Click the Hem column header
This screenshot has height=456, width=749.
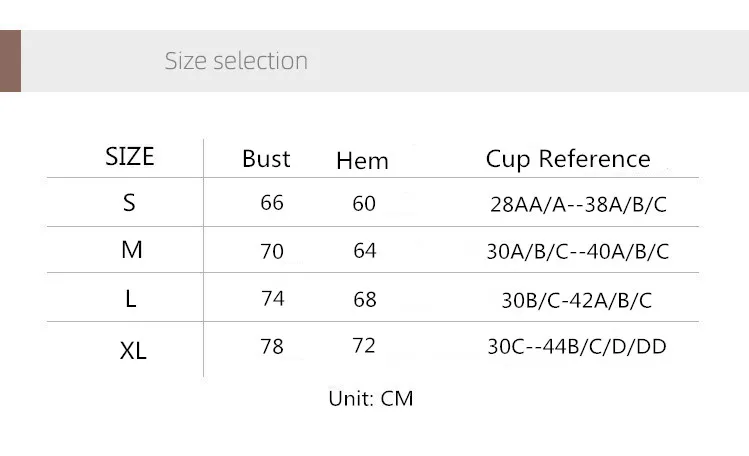click(x=362, y=160)
